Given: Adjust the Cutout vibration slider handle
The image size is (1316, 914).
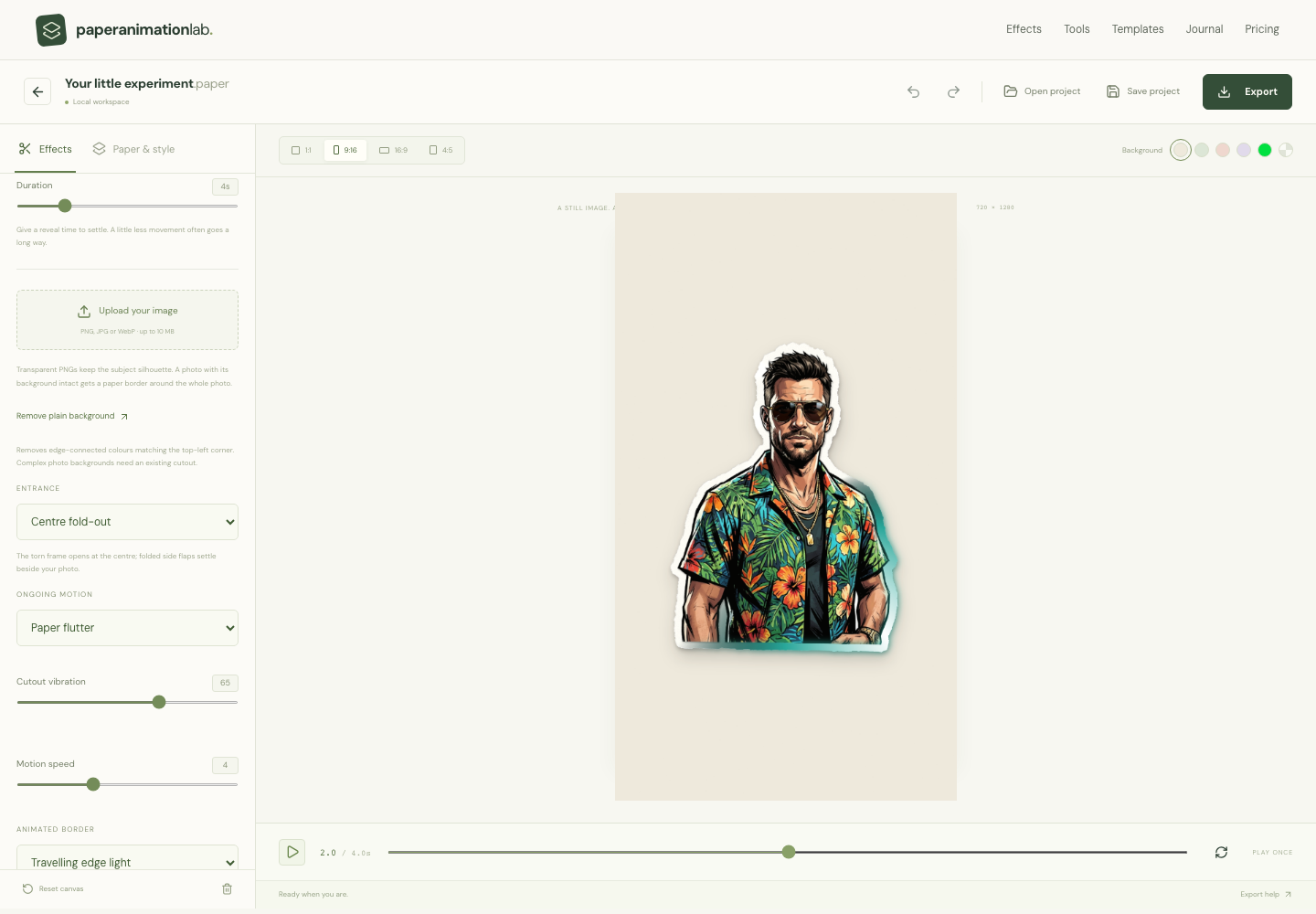Looking at the screenshot, I should click(159, 702).
